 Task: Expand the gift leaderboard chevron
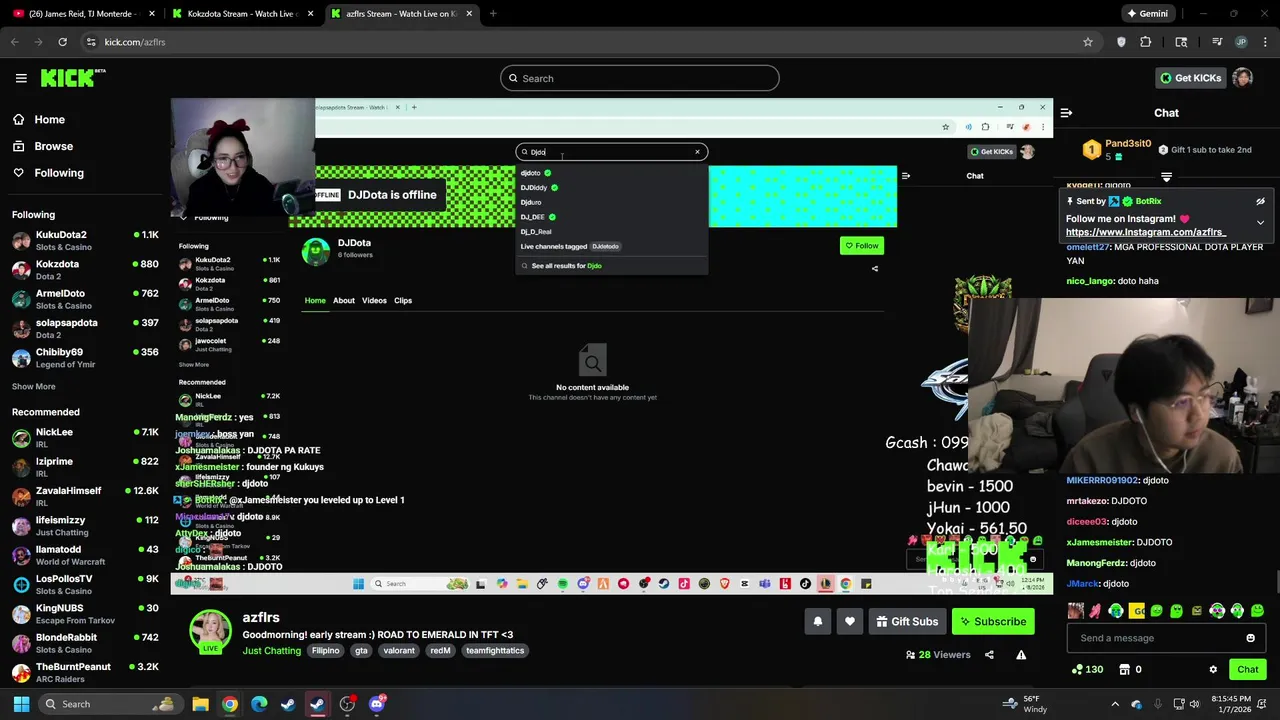pos(1166,177)
